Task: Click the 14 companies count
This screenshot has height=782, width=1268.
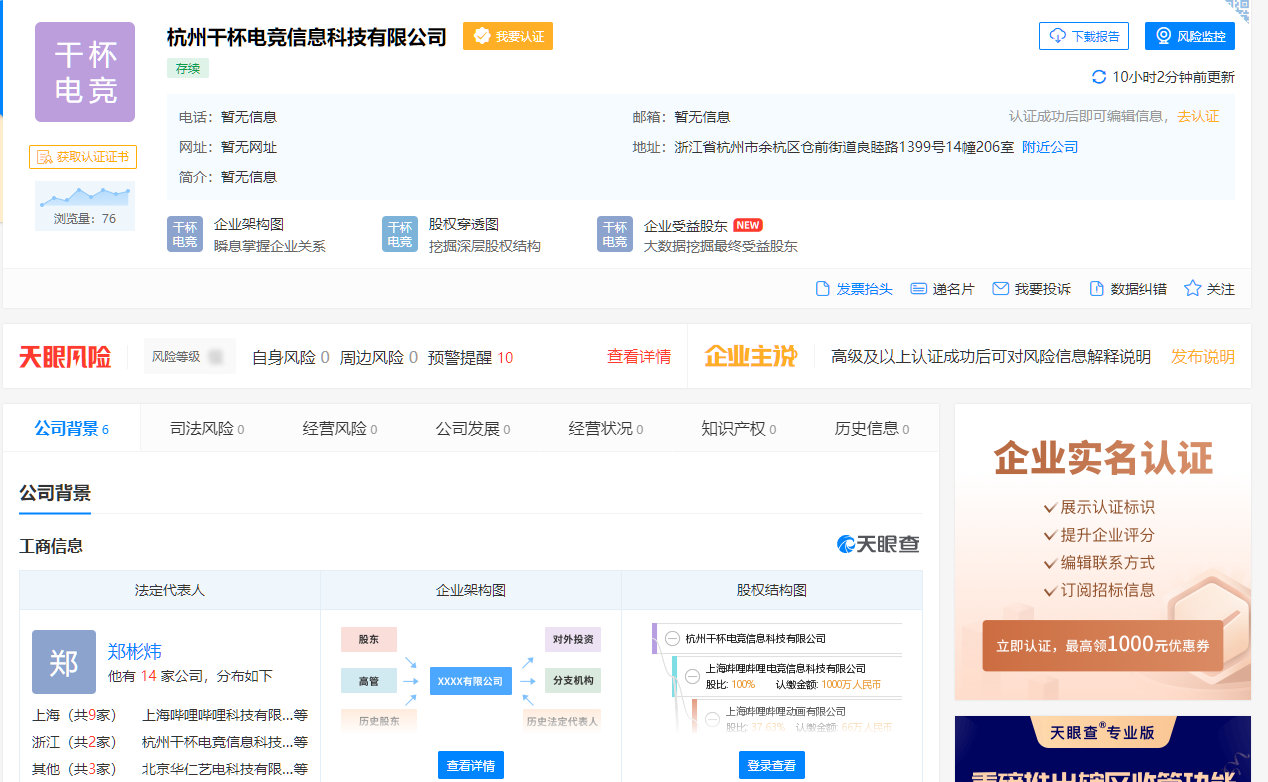Action: (148, 676)
